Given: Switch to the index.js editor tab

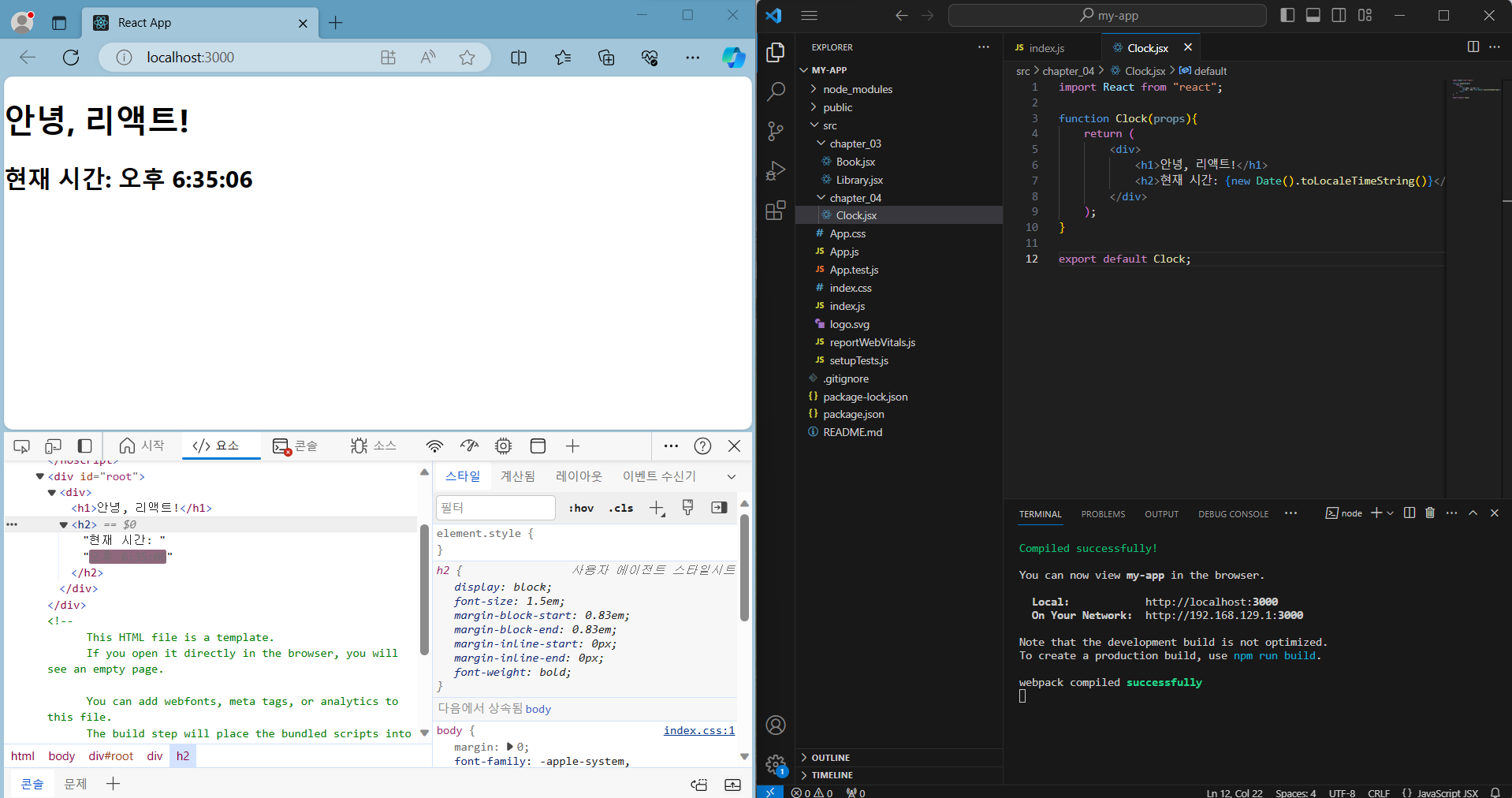Looking at the screenshot, I should click(x=1045, y=48).
